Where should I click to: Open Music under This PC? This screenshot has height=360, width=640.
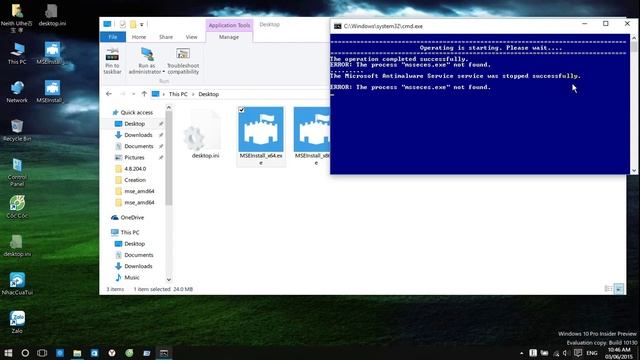point(131,278)
